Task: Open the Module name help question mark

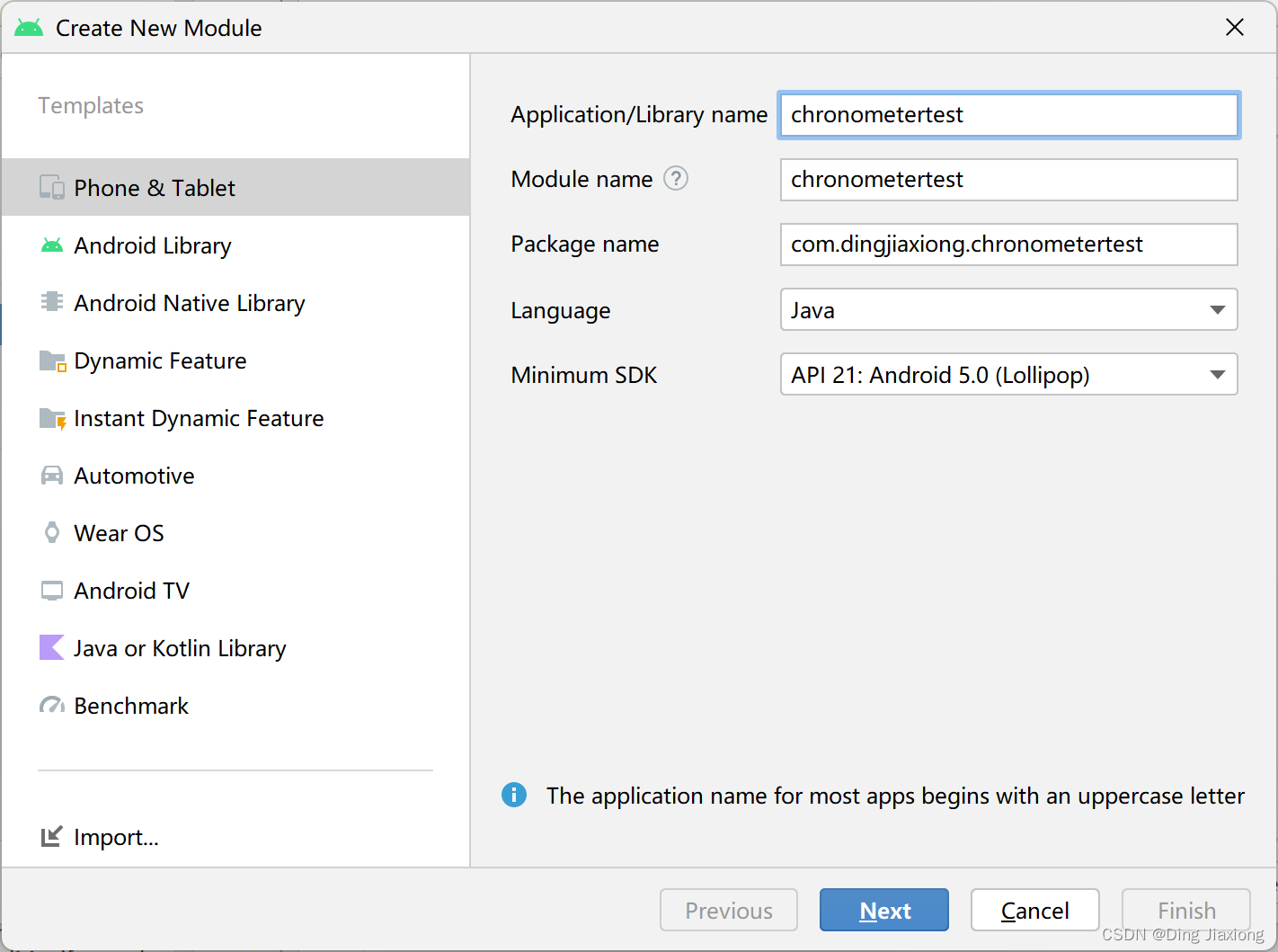Action: click(x=676, y=179)
